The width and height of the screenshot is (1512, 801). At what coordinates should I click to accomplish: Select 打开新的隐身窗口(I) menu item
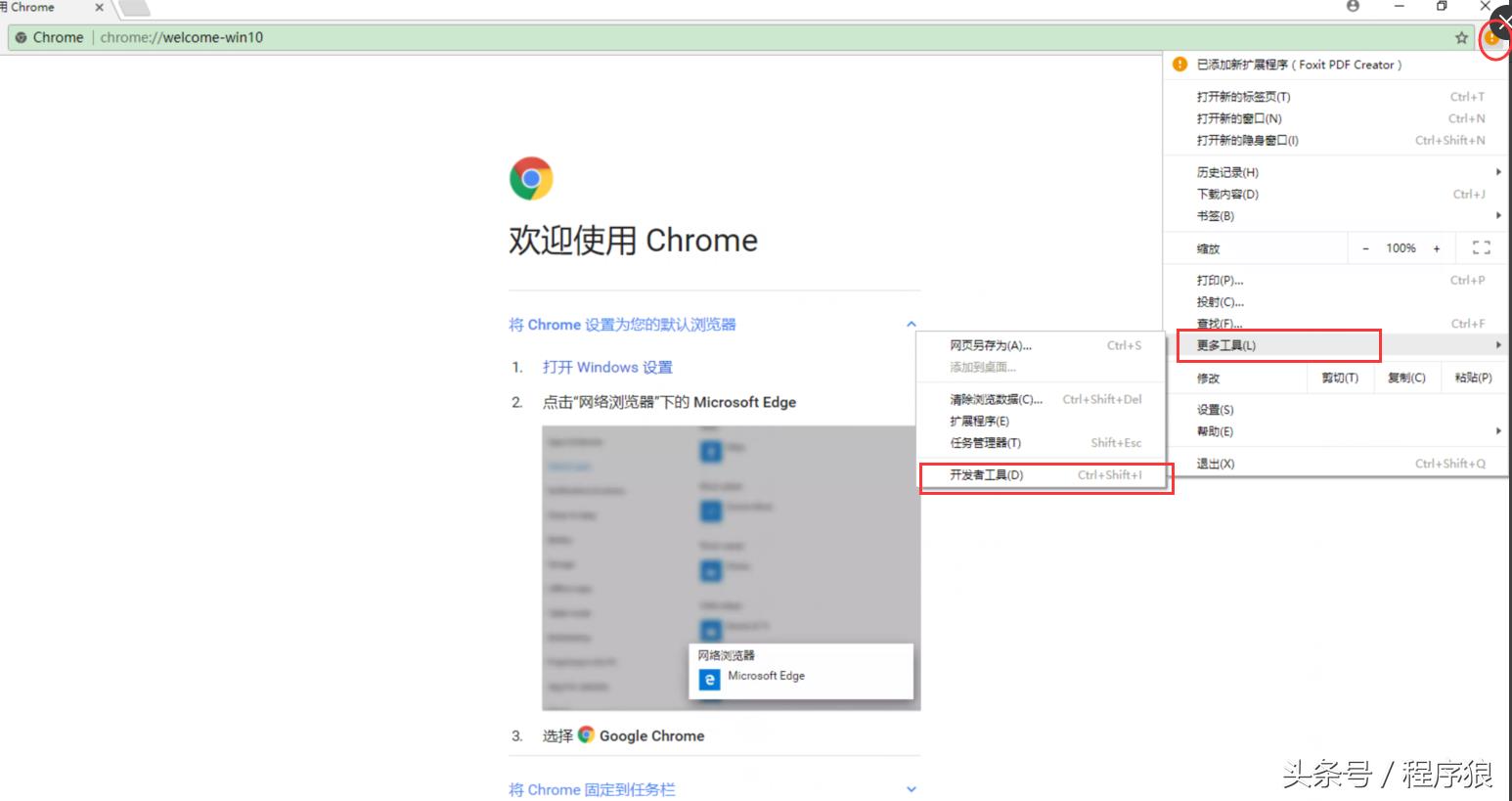point(1336,140)
